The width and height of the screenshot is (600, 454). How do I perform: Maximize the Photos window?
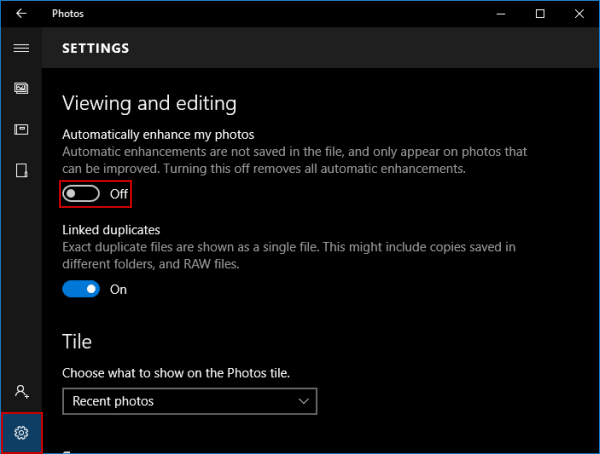(x=540, y=14)
